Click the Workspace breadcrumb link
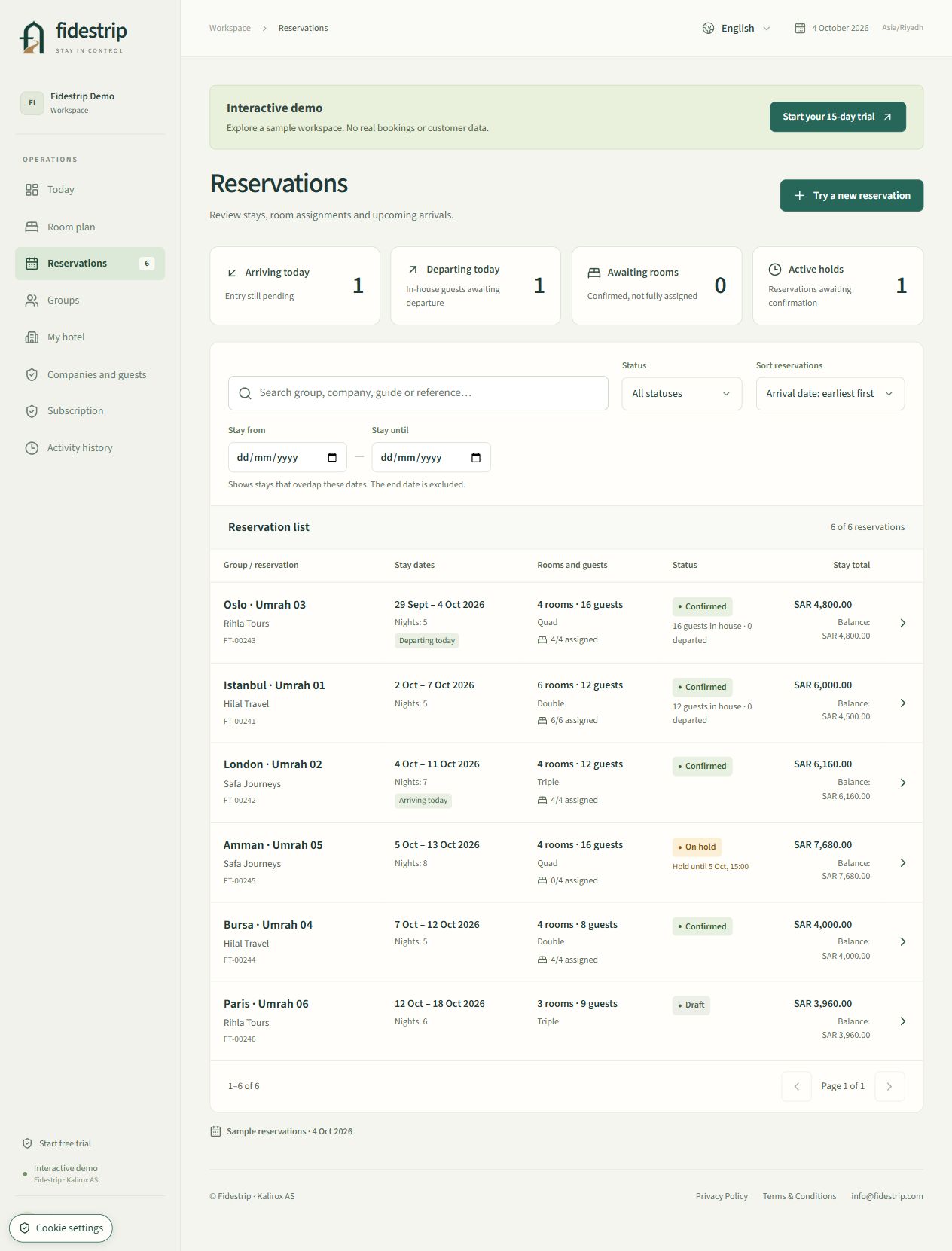Screen dimensions: 952x1251 (230, 28)
